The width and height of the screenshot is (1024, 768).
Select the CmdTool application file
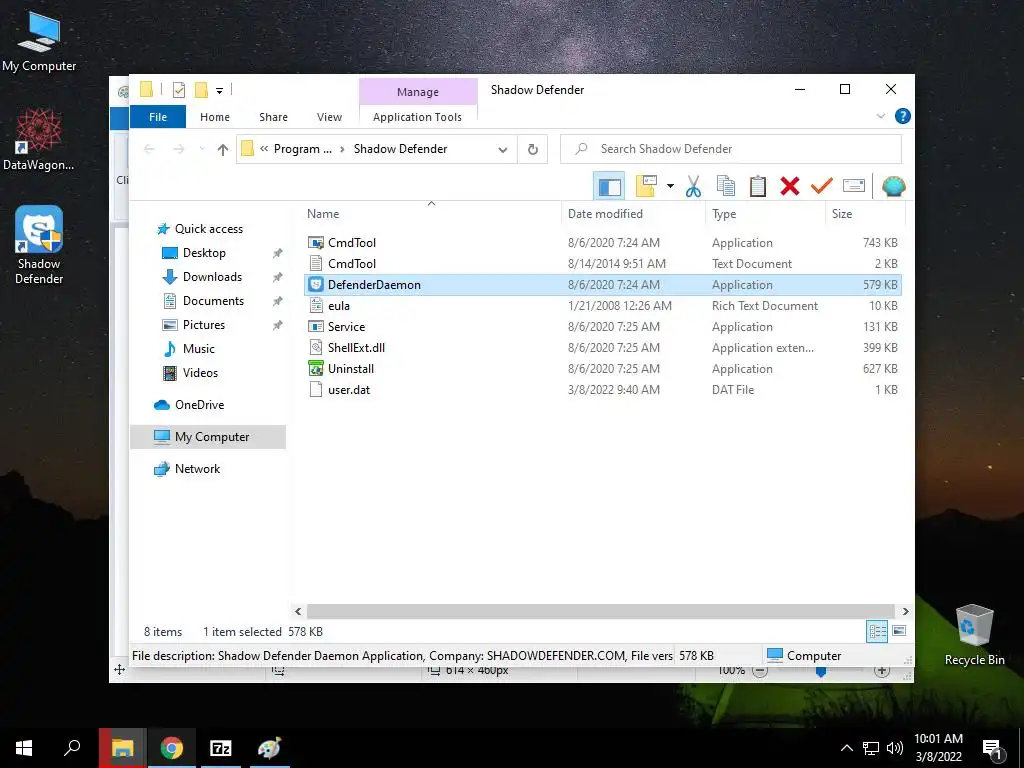(x=603, y=243)
